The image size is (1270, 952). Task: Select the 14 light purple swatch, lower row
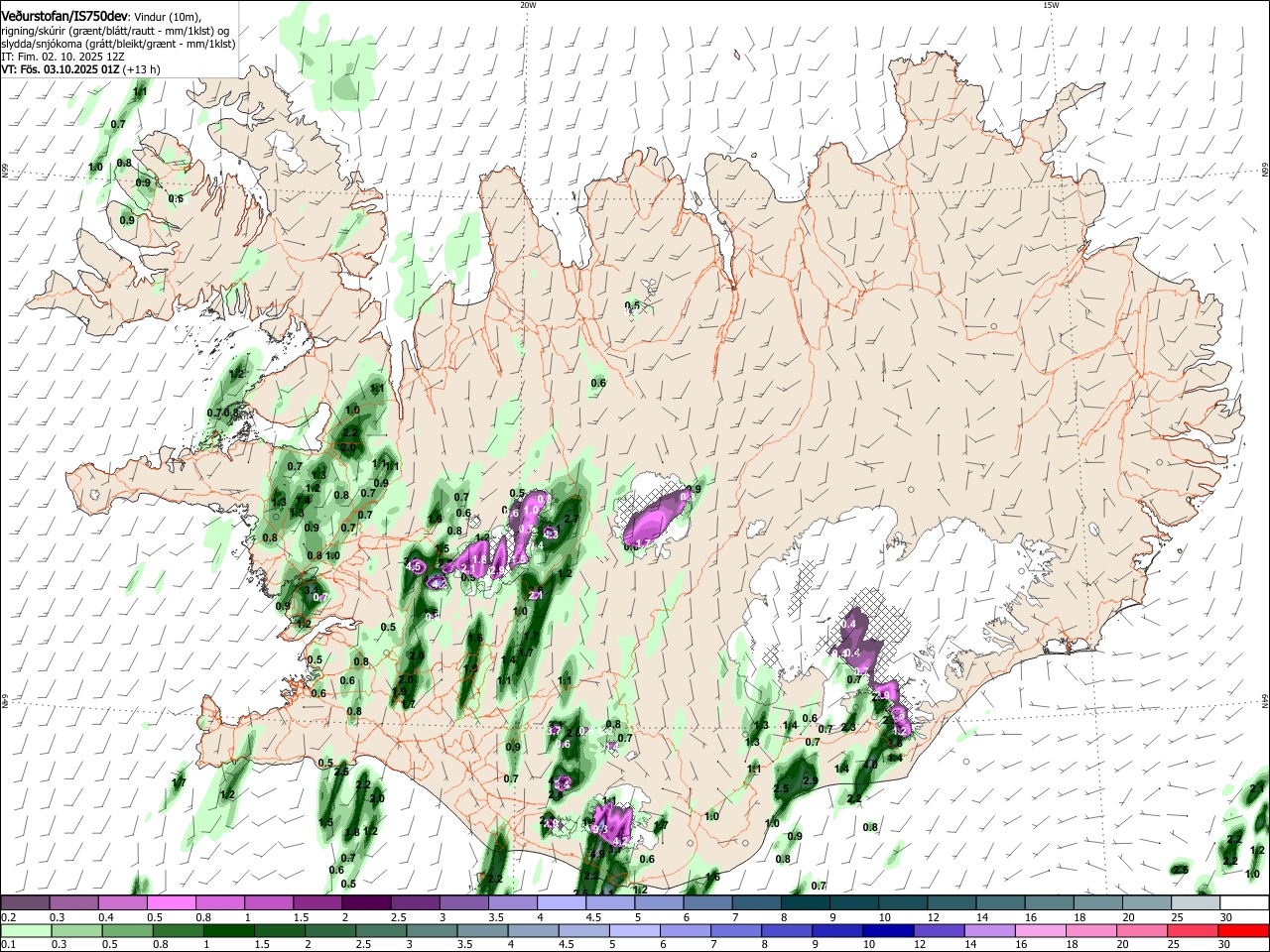click(989, 930)
